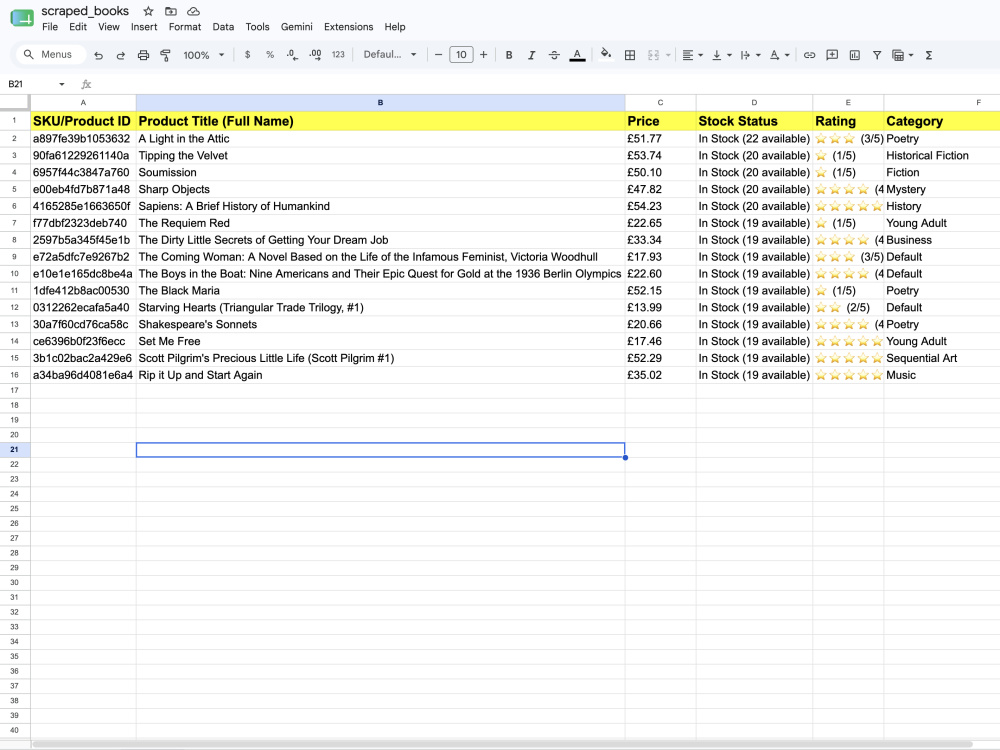1000x750 pixels.
Task: Toggle strikethrough formatting
Action: (554, 55)
